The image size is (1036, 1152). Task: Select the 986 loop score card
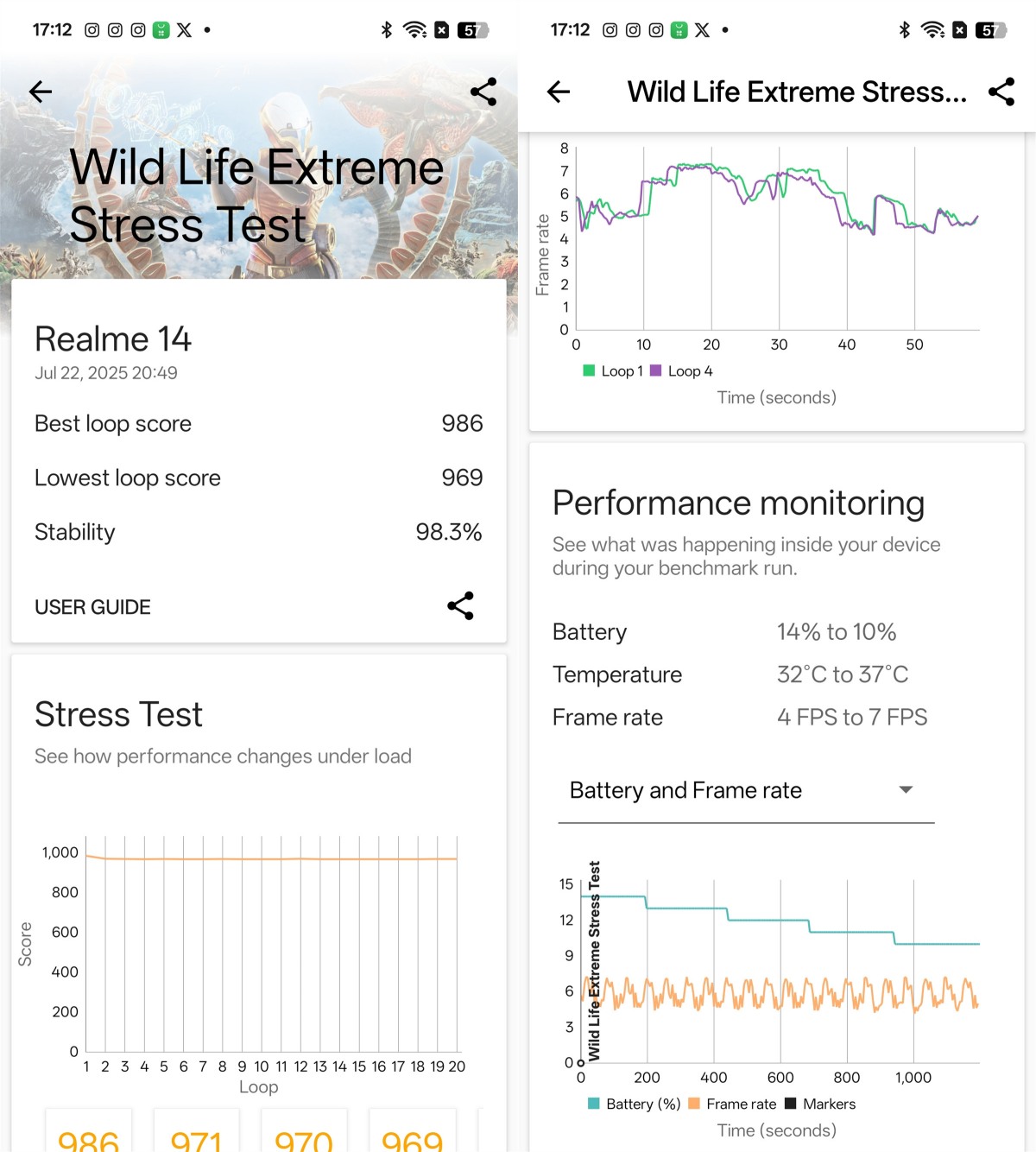pyautogui.click(x=88, y=1136)
